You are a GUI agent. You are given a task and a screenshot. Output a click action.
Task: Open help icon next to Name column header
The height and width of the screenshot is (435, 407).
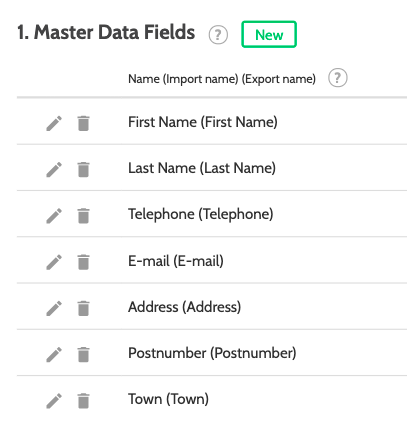point(337,78)
